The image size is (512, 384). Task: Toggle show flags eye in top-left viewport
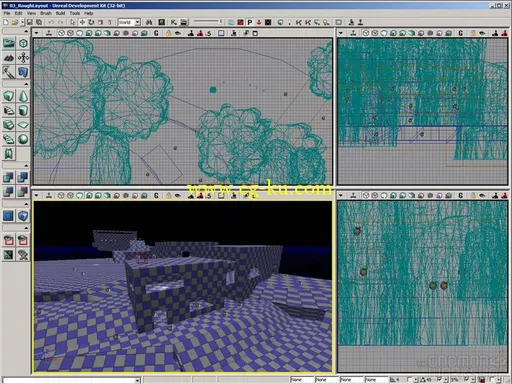(x=178, y=33)
